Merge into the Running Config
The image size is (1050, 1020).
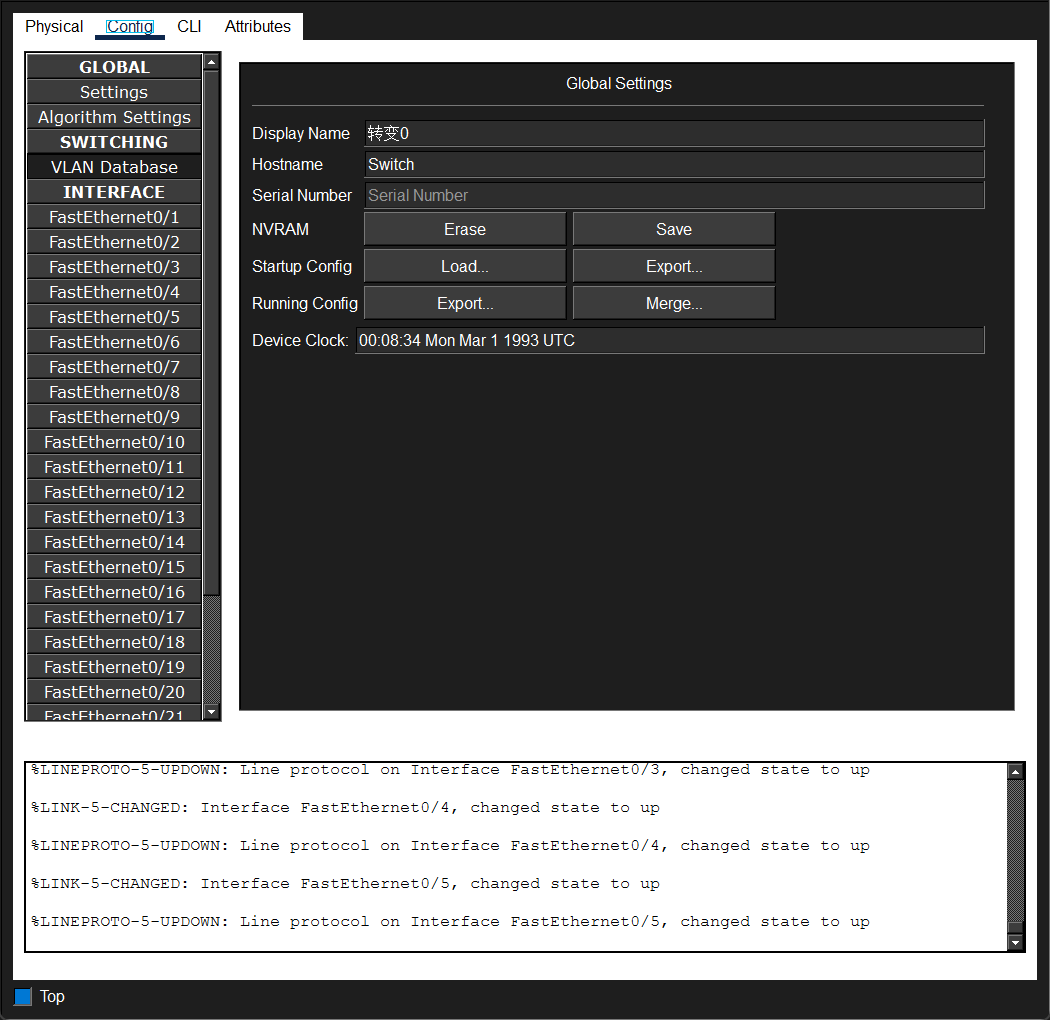point(674,303)
